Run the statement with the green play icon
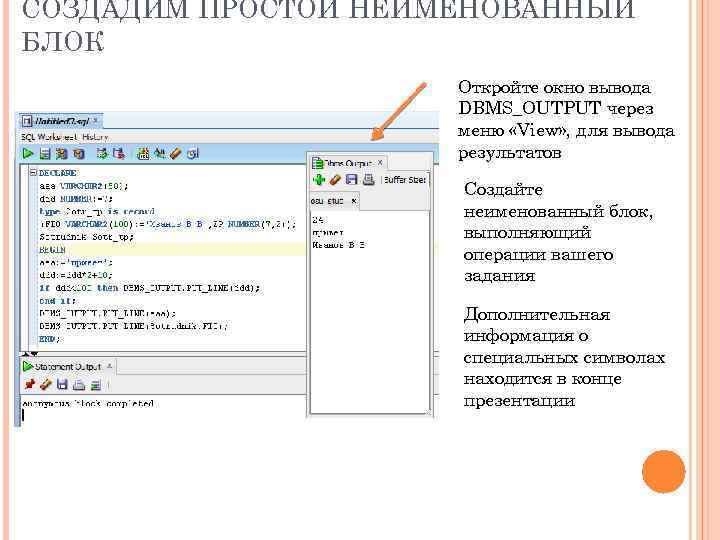Screen dimensions: 720x540 [28, 153]
